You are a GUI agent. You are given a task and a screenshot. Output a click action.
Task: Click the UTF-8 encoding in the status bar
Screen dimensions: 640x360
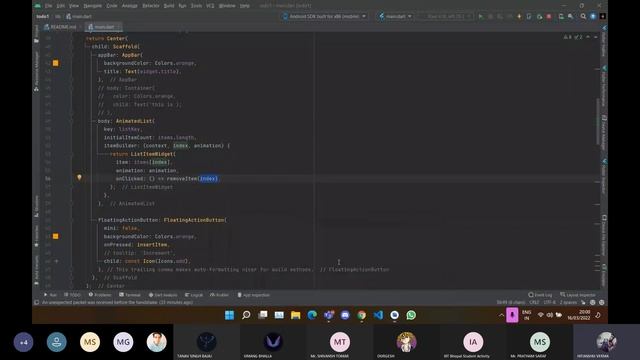click(549, 302)
